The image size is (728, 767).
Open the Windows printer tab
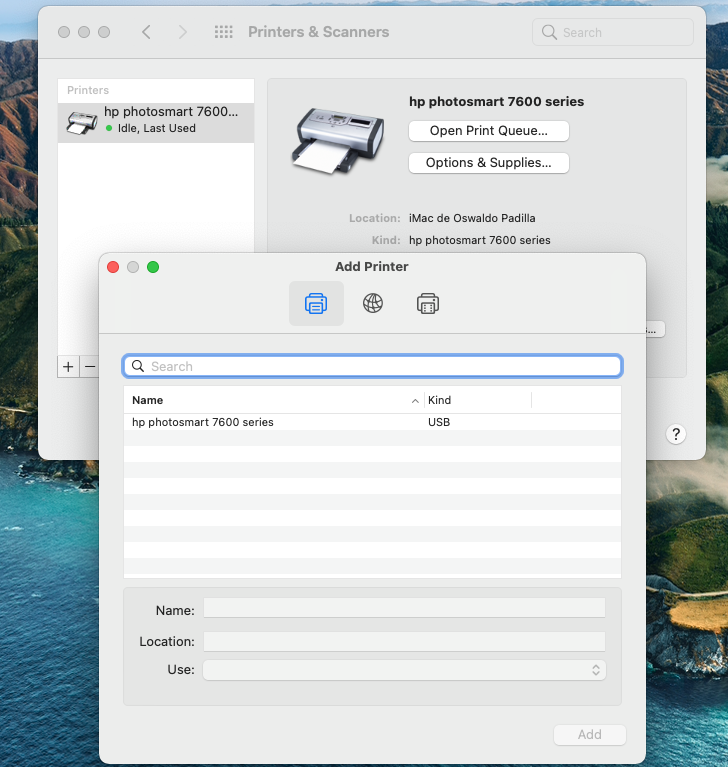click(428, 303)
